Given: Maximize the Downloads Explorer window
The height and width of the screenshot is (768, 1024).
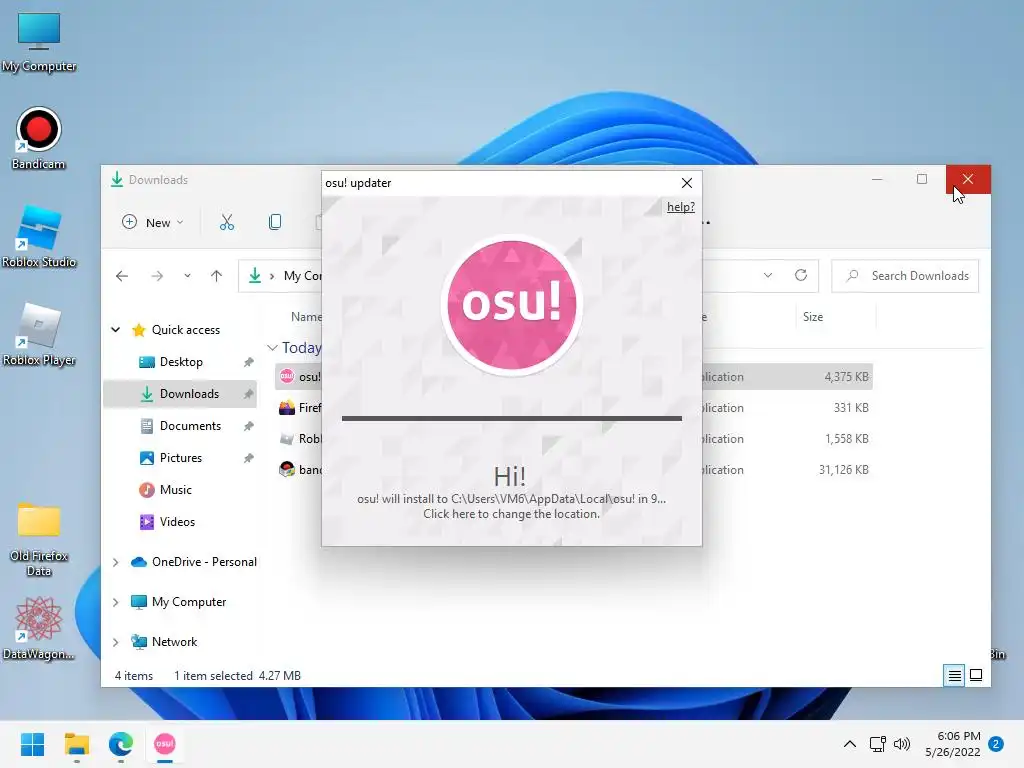Looking at the screenshot, I should pos(921,179).
